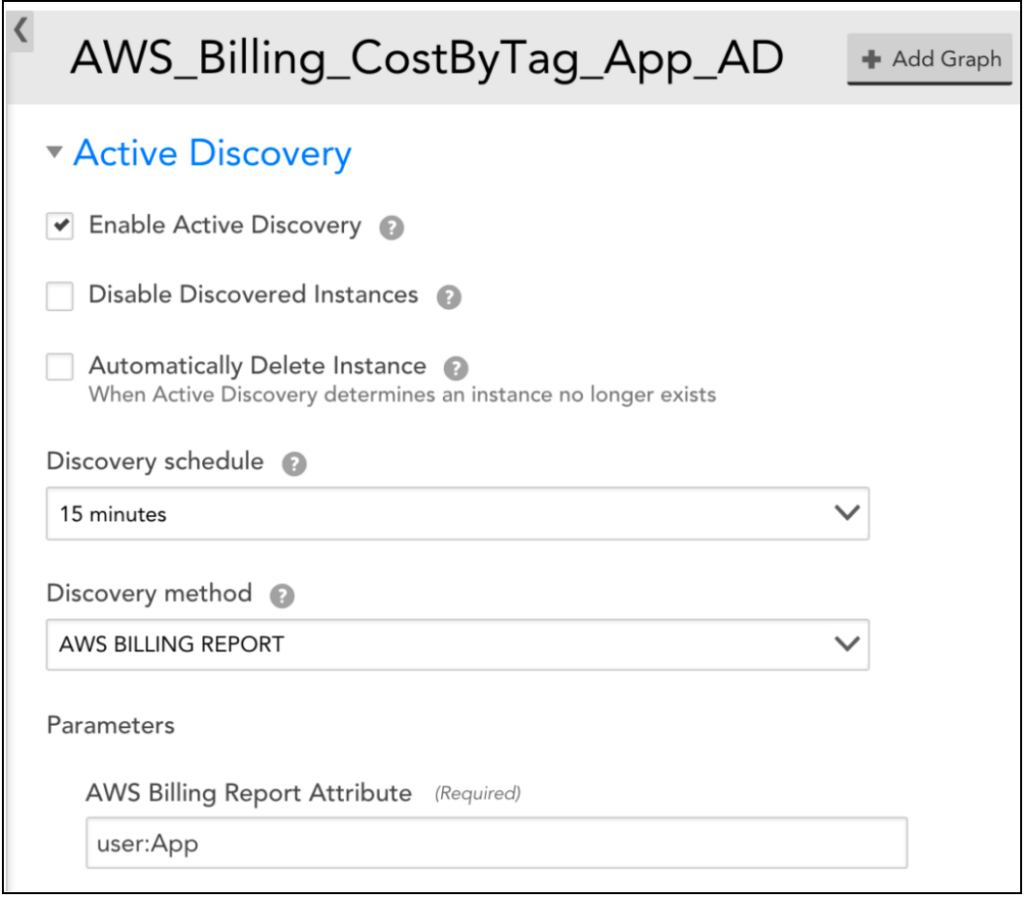Uncheck the Enable Active Discovery checkbox

(60, 227)
